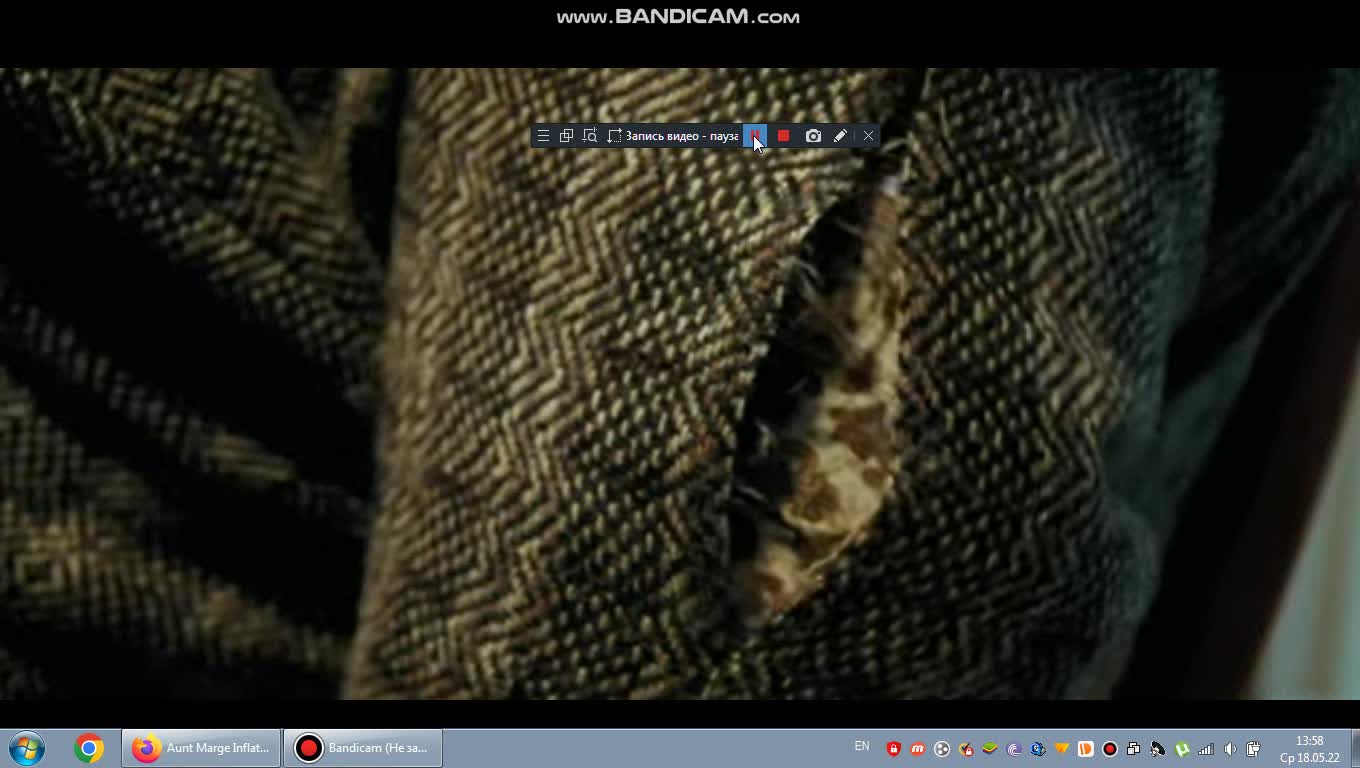The width and height of the screenshot is (1360, 768).
Task: Click the orange downward triangle tray icon
Action: (x=1062, y=748)
